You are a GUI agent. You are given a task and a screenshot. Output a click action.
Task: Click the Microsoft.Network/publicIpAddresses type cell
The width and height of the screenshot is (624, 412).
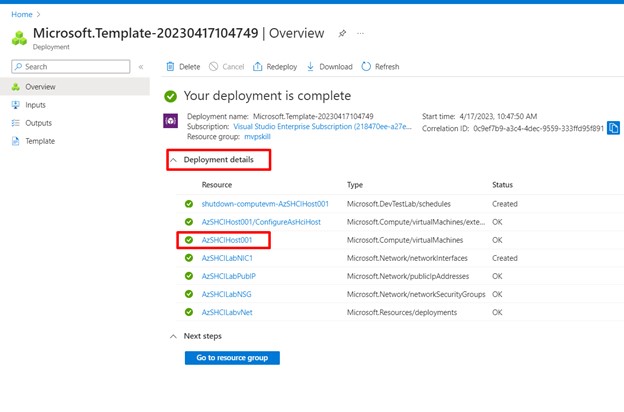pos(408,276)
